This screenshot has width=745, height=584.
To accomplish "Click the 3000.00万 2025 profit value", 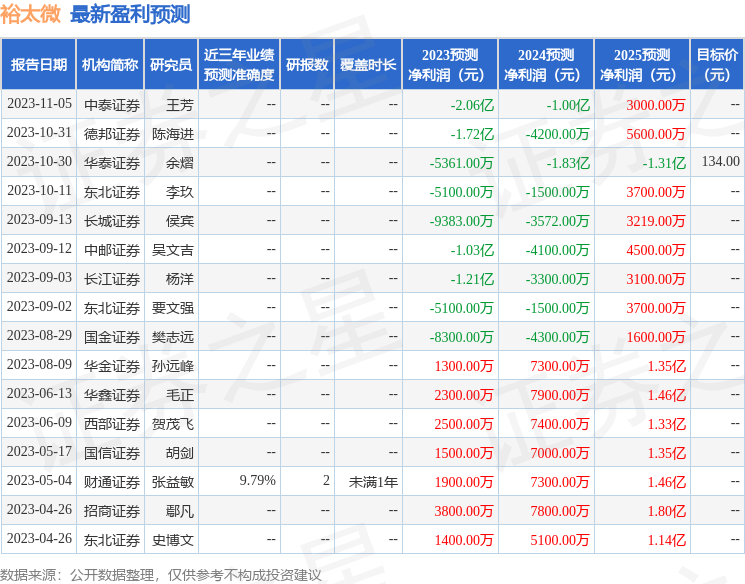I will tap(655, 105).
